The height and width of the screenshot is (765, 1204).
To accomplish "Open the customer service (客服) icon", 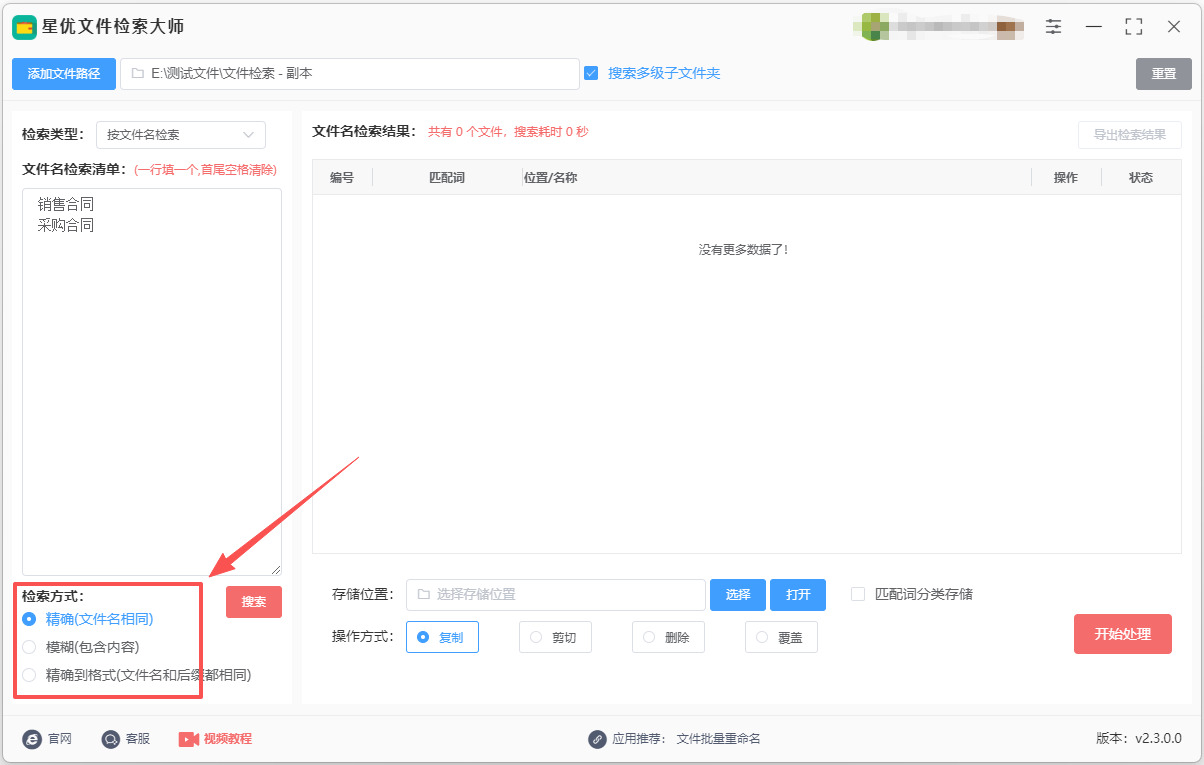I will click(111, 739).
